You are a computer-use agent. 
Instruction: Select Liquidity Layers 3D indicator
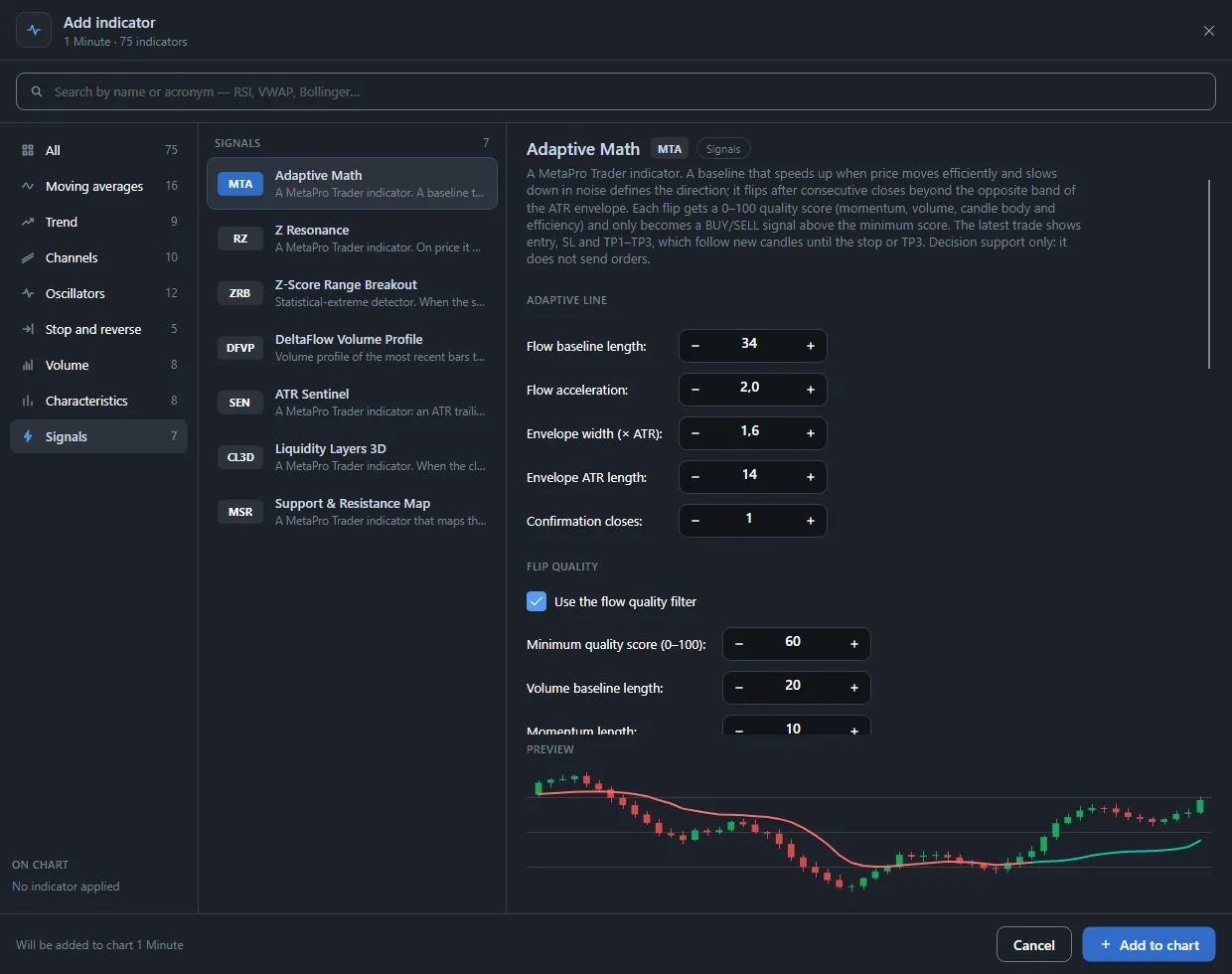[352, 457]
